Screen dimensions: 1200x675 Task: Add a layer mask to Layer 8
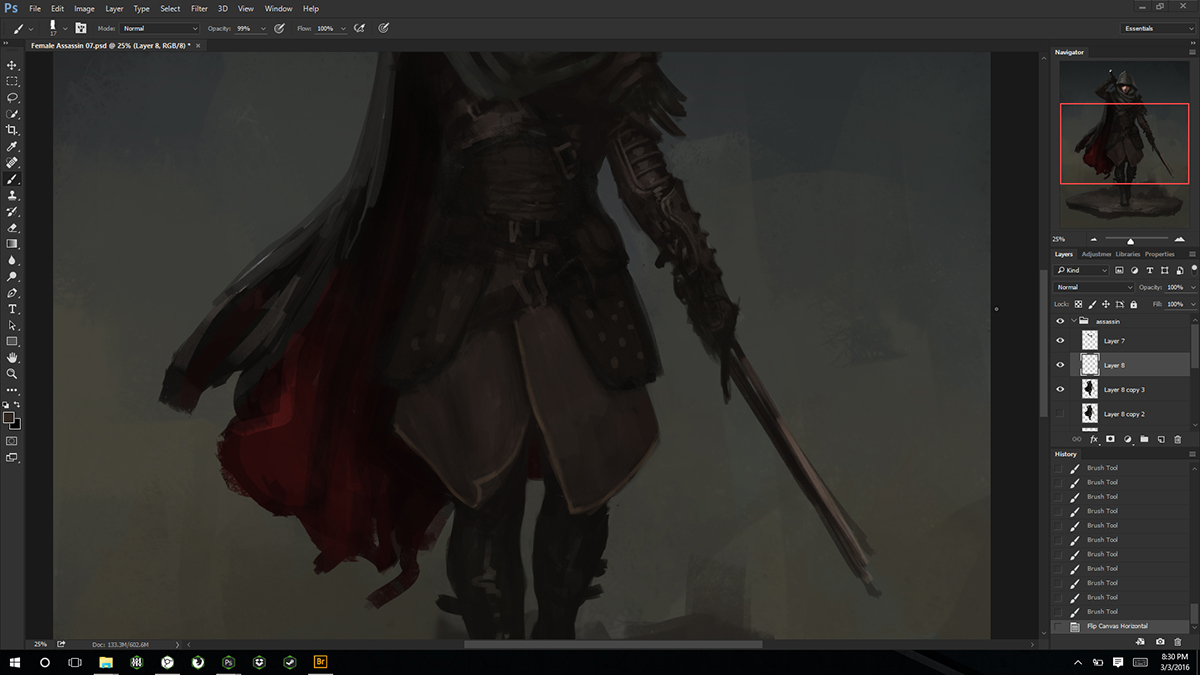point(1110,439)
